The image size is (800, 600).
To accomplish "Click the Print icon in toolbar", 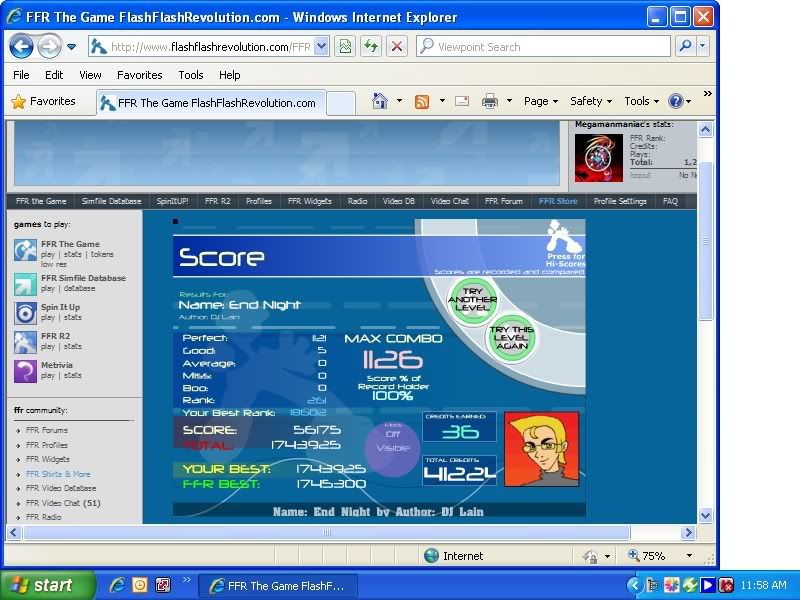I will click(x=490, y=101).
